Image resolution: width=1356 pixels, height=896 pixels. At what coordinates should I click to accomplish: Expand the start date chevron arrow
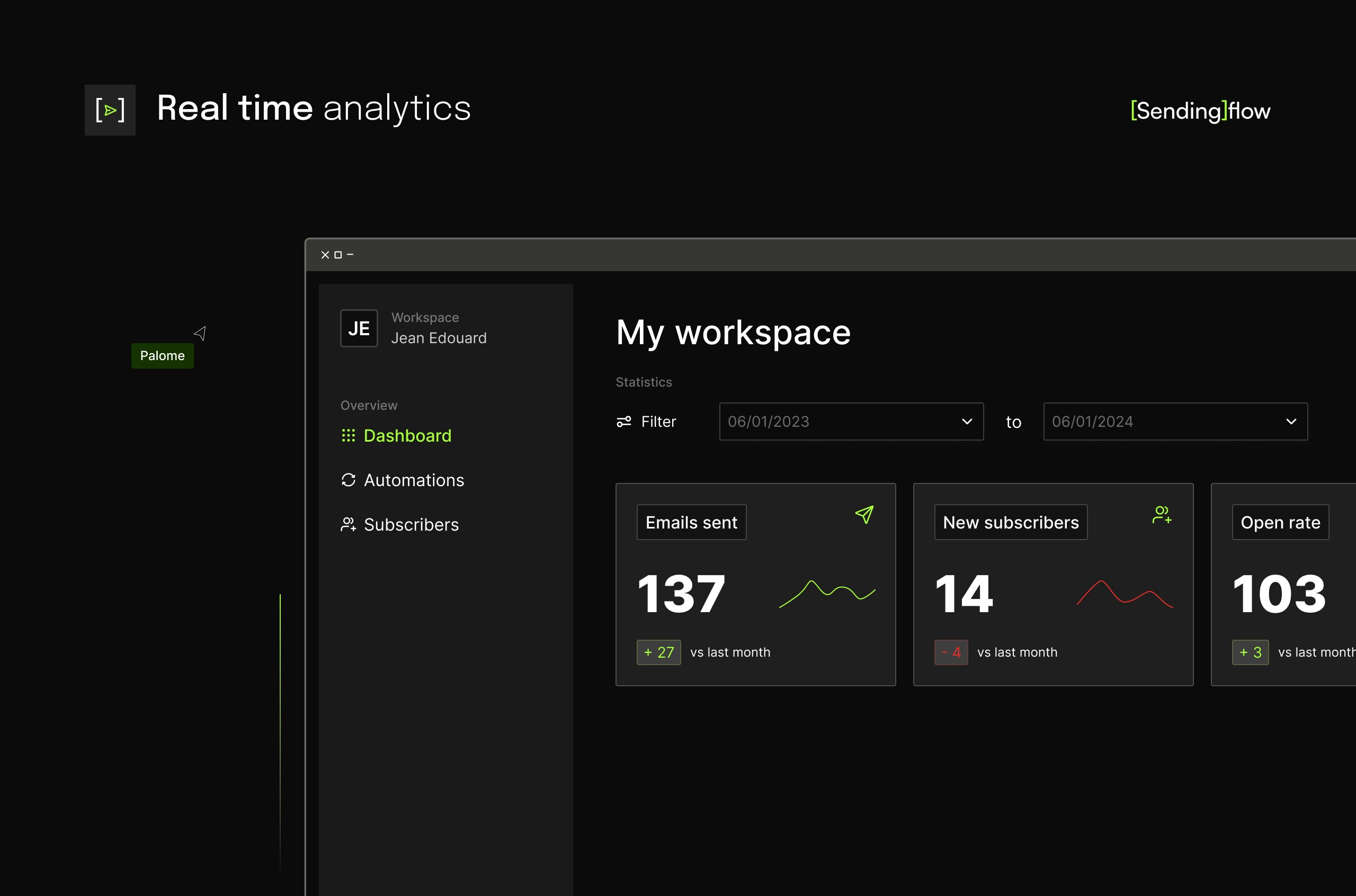pos(967,422)
